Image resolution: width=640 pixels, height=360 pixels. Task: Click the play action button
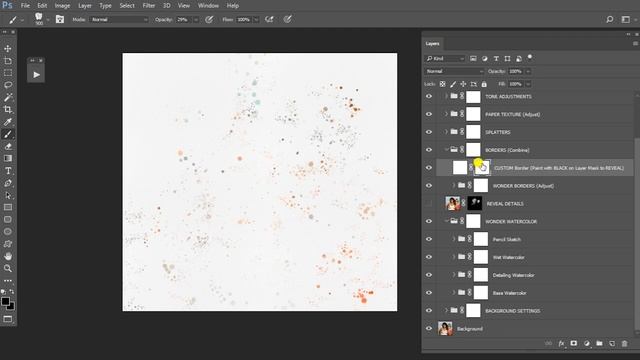pyautogui.click(x=36, y=75)
